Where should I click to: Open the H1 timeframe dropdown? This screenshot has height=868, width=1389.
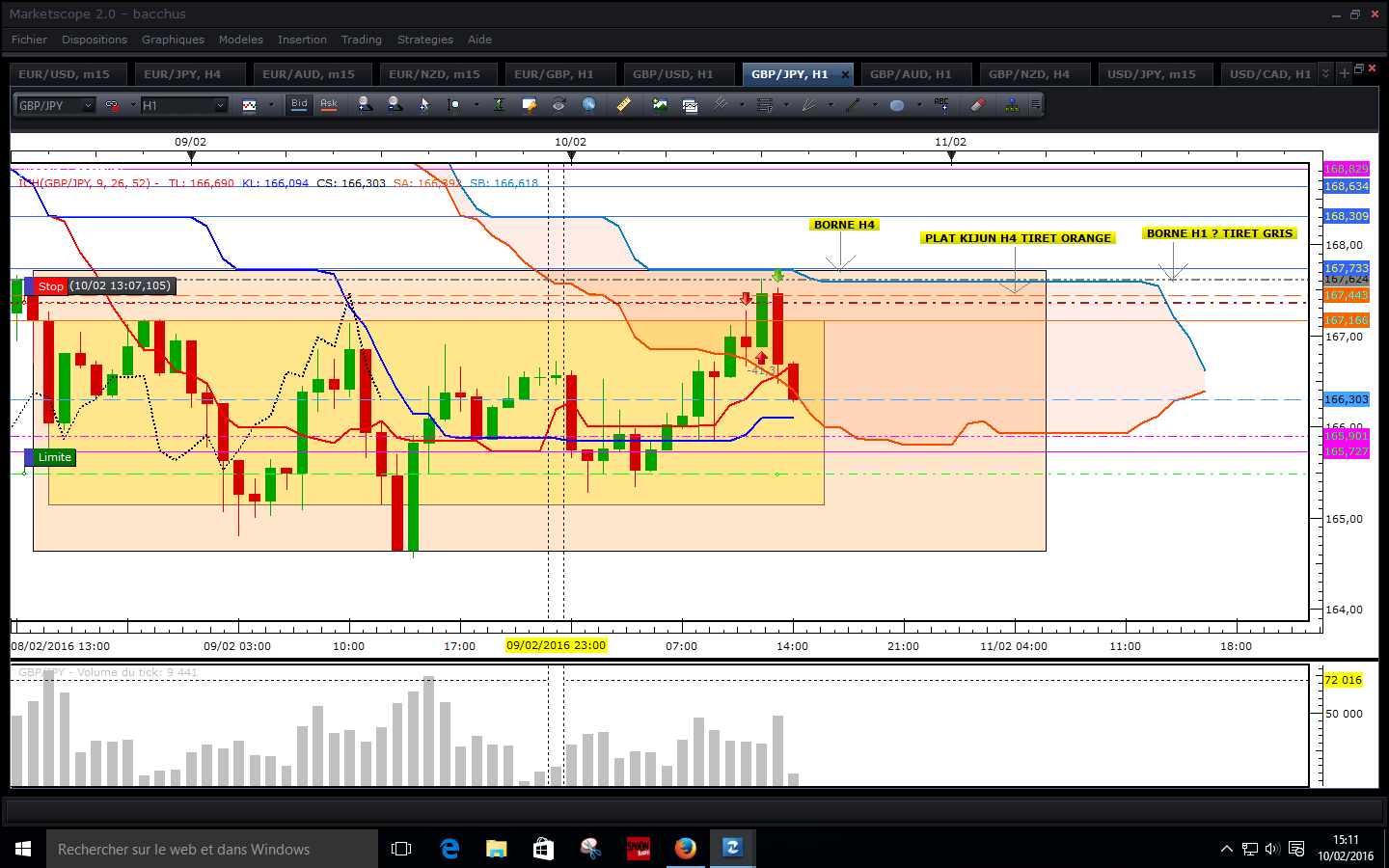[220, 105]
